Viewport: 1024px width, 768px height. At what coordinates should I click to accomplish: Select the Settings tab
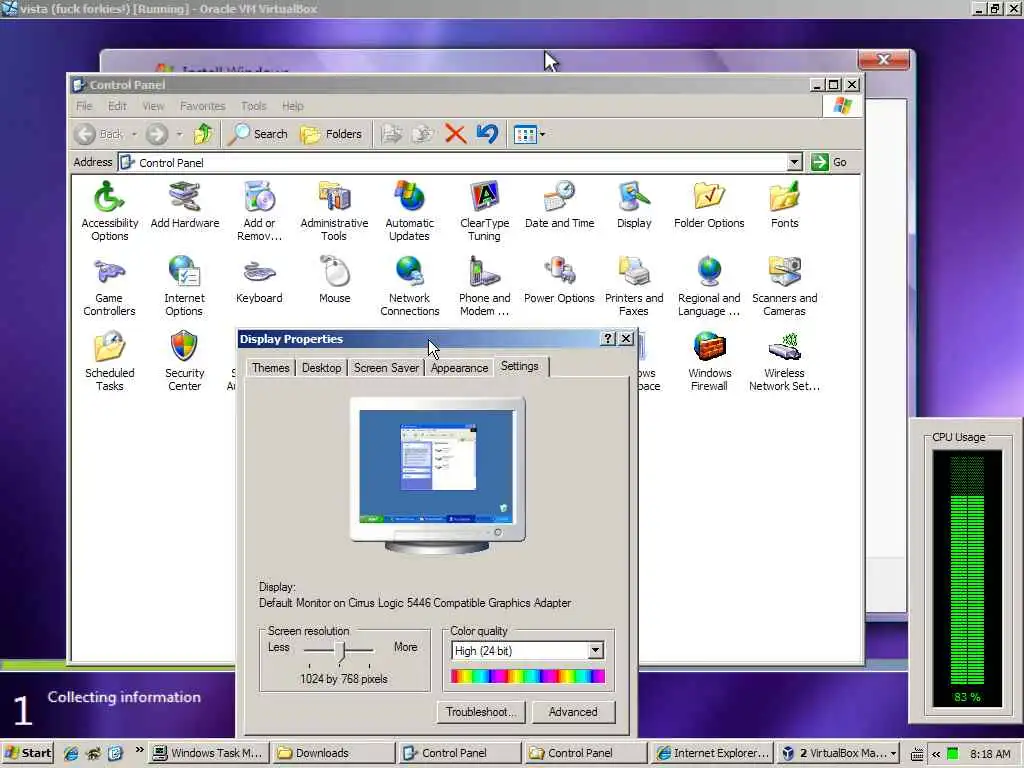click(x=520, y=366)
